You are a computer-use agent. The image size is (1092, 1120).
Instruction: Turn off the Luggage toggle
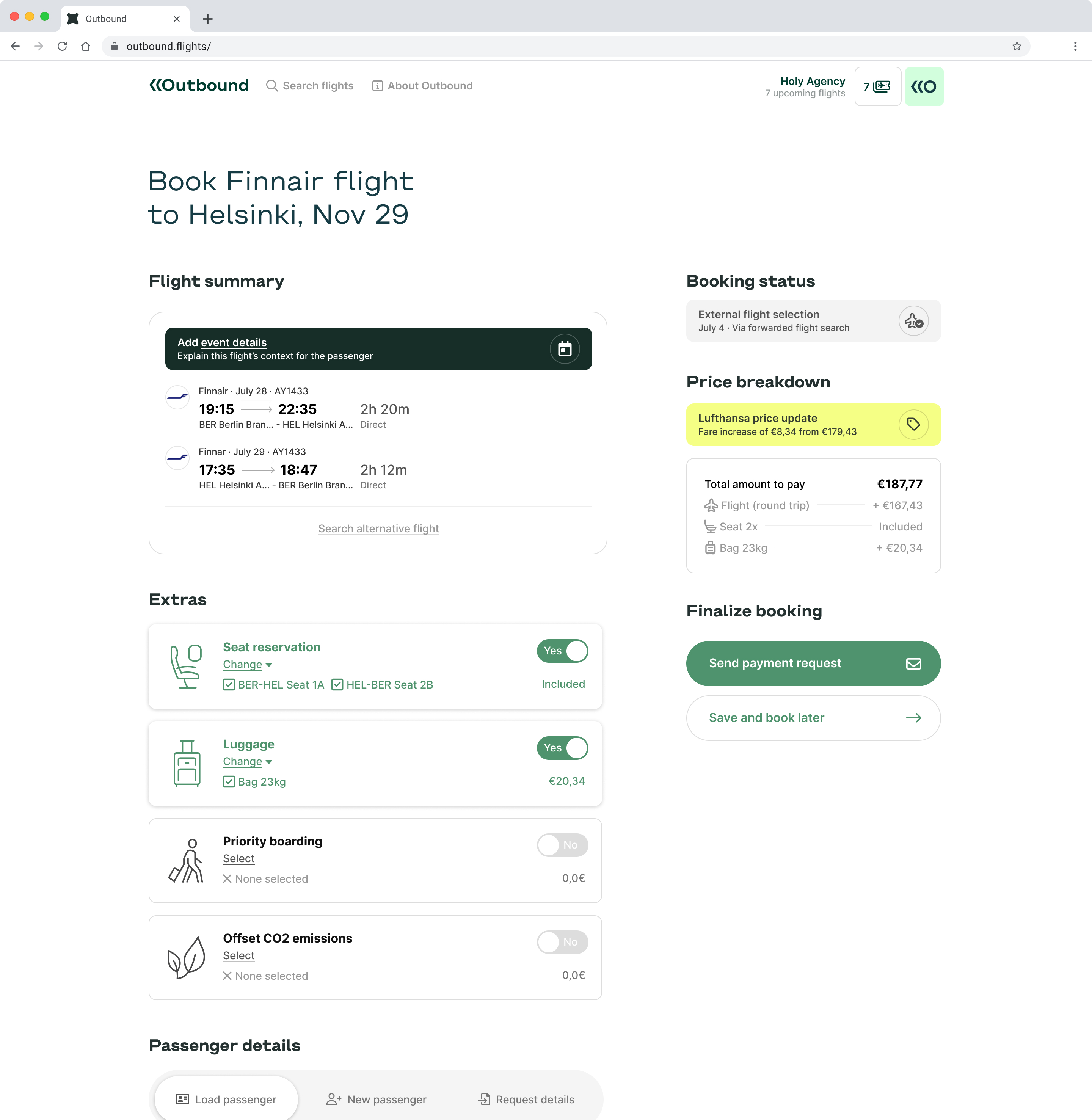[563, 748]
